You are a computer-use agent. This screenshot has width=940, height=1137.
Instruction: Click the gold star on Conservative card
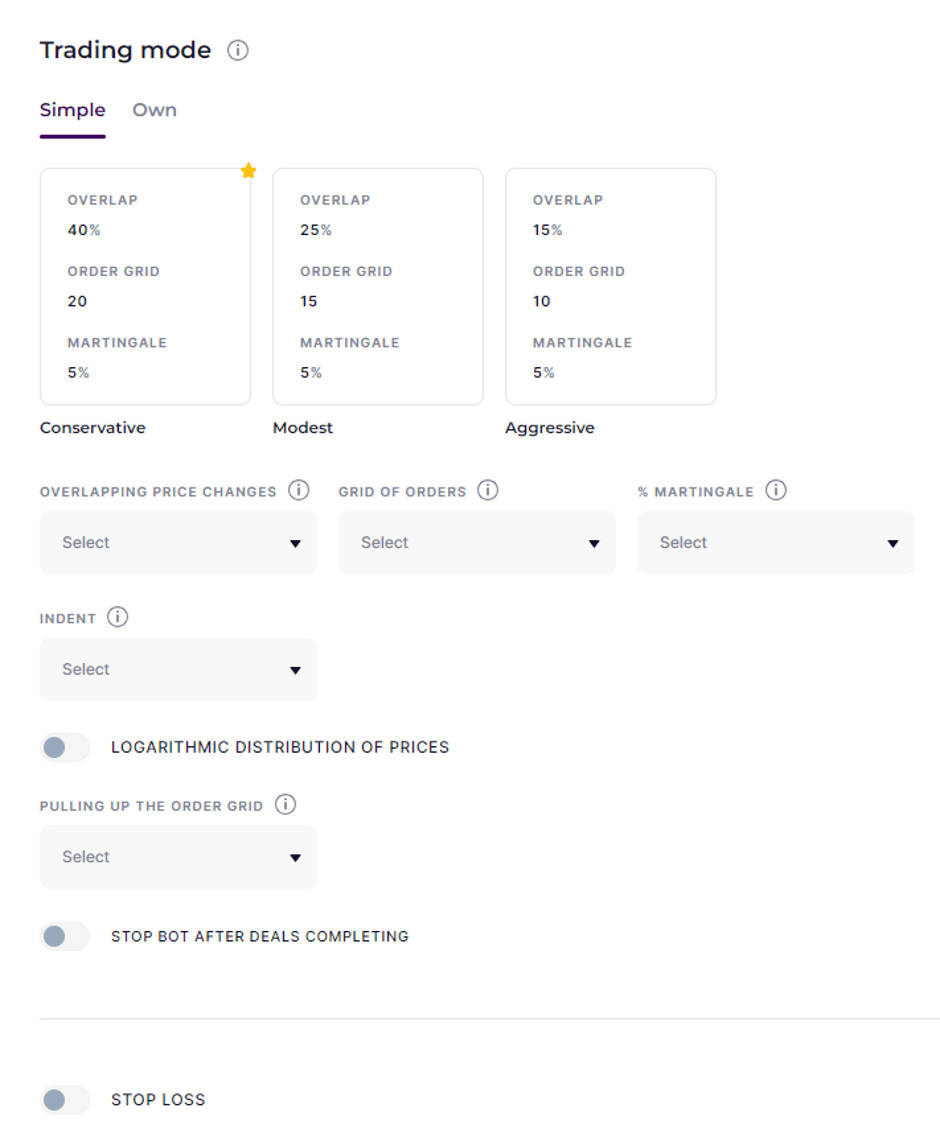[x=249, y=170]
